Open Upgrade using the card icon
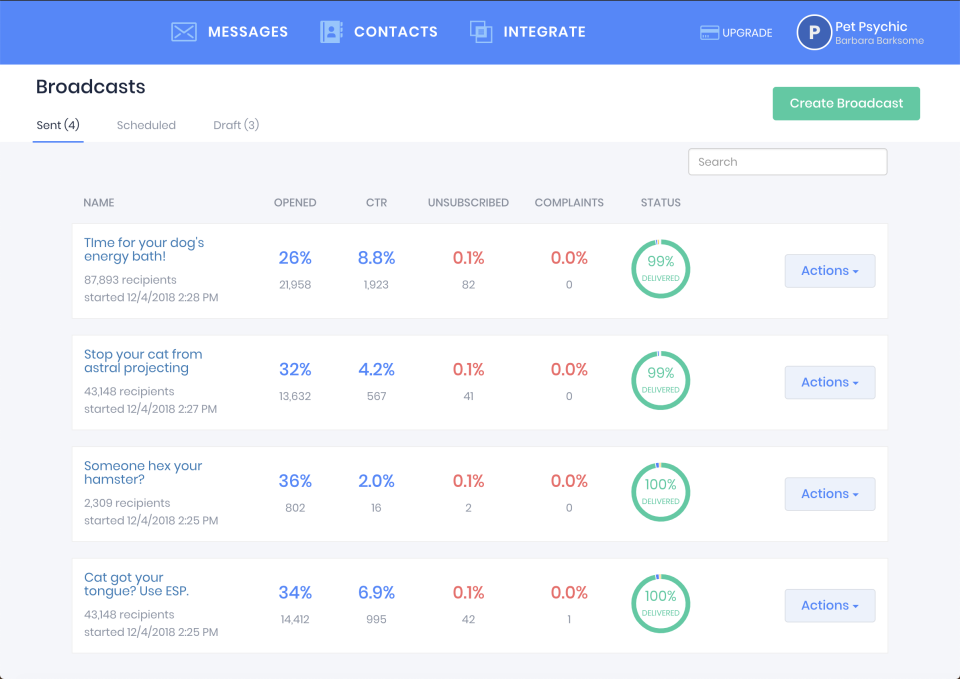 pyautogui.click(x=711, y=32)
